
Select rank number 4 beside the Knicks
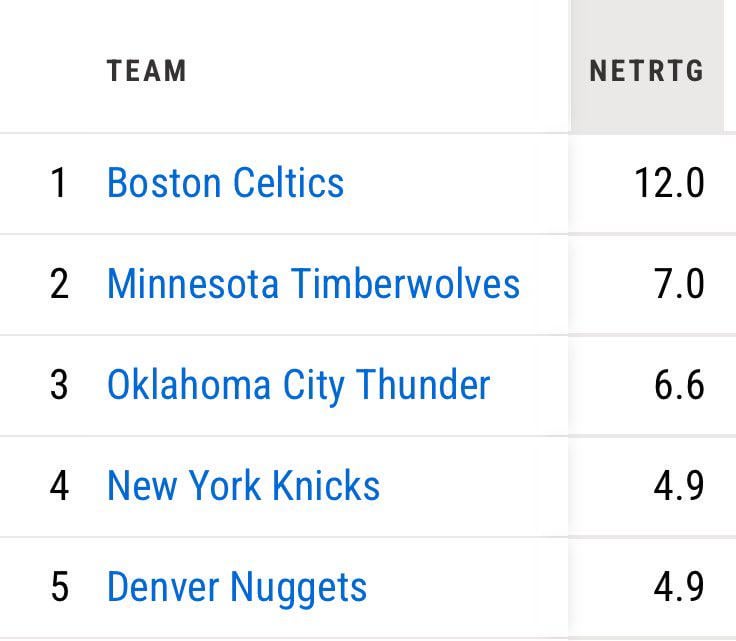click(59, 486)
